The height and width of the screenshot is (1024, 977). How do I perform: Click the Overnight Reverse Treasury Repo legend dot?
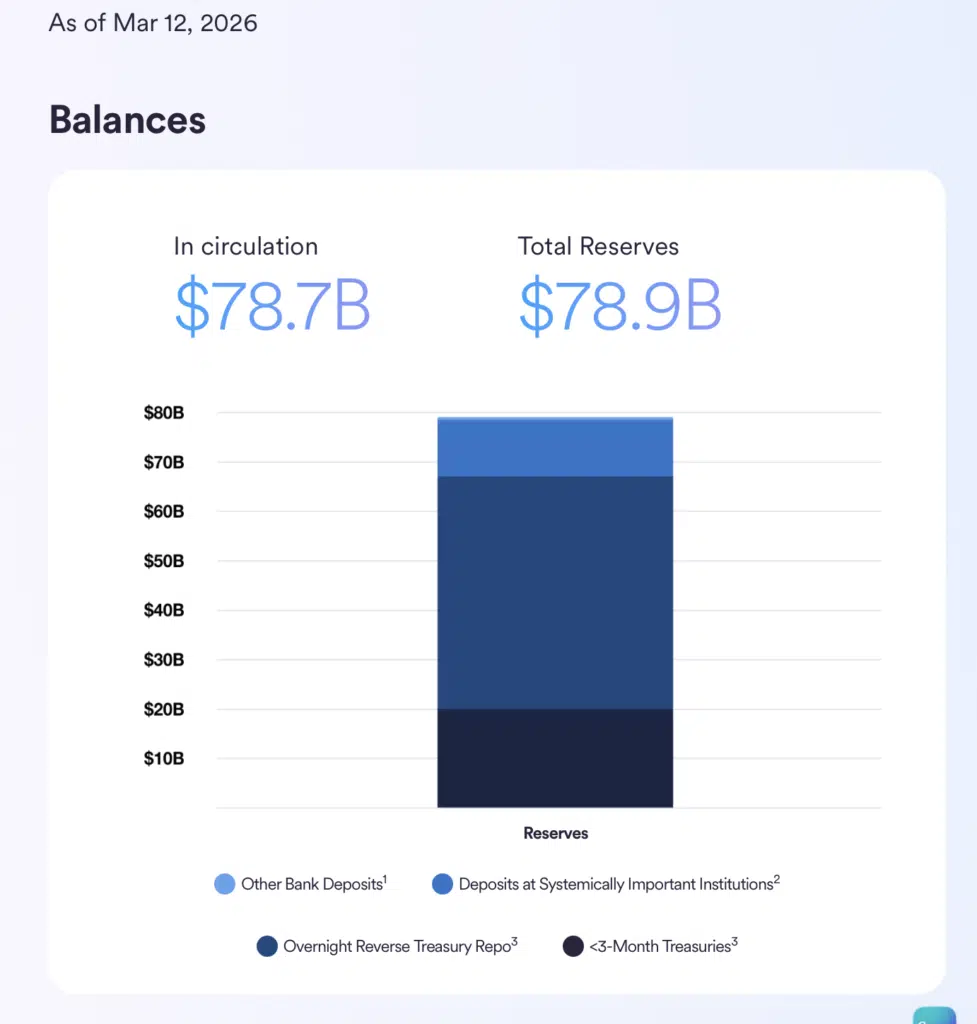pyautogui.click(x=267, y=946)
